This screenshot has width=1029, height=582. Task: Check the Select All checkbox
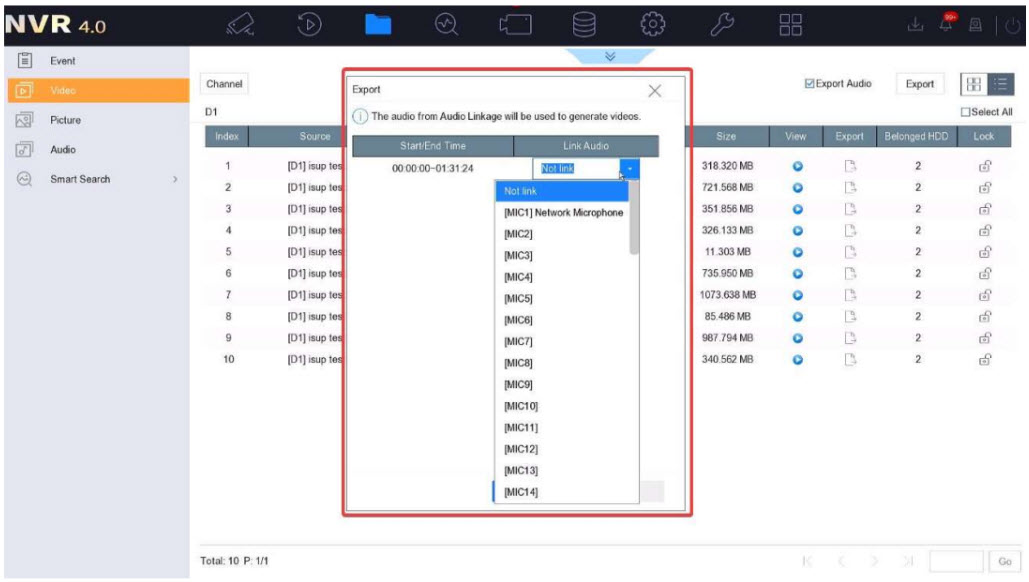965,112
